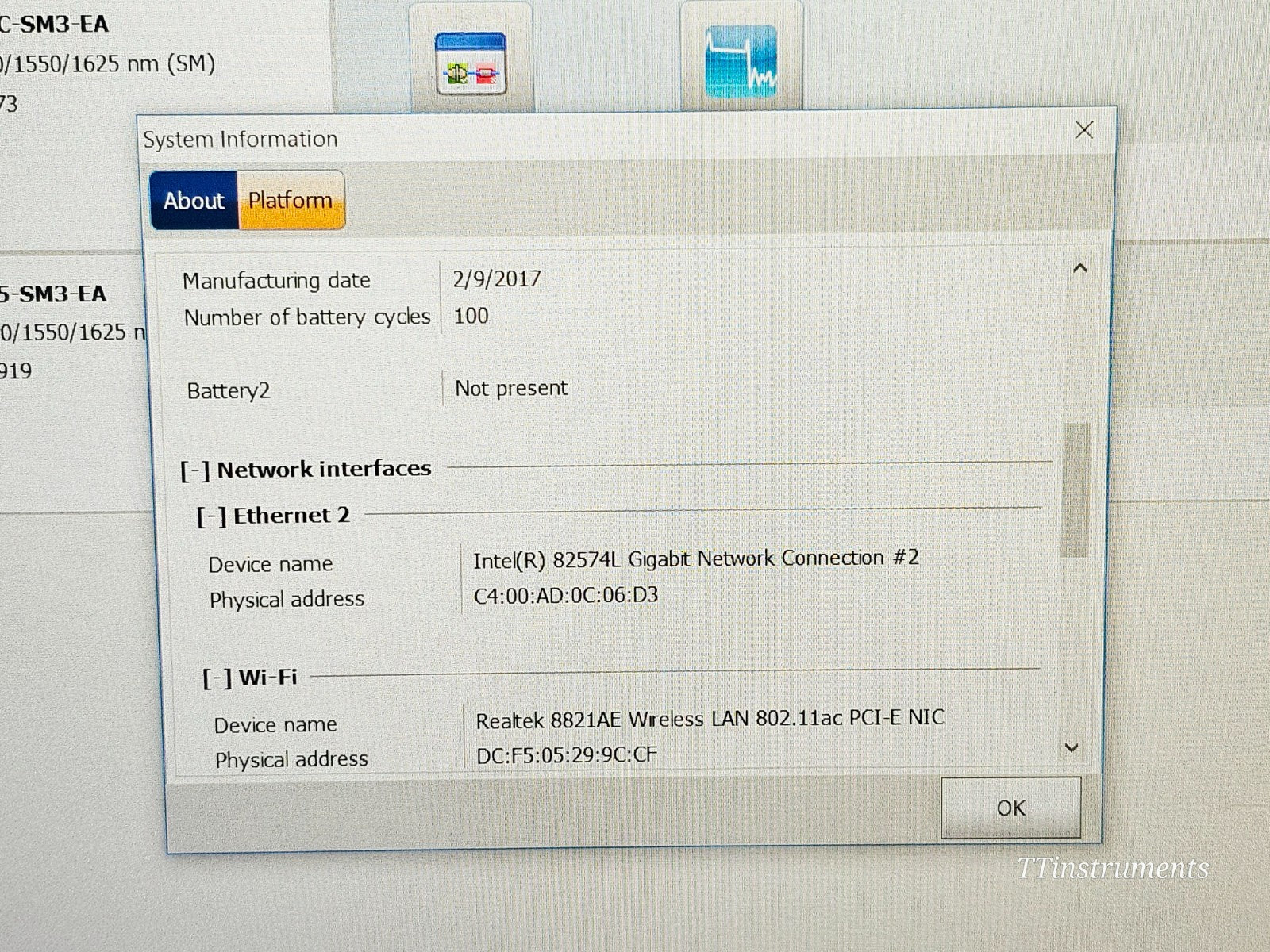The height and width of the screenshot is (952, 1270).
Task: Open the OTDR trace application icon
Action: pyautogui.click(x=741, y=62)
